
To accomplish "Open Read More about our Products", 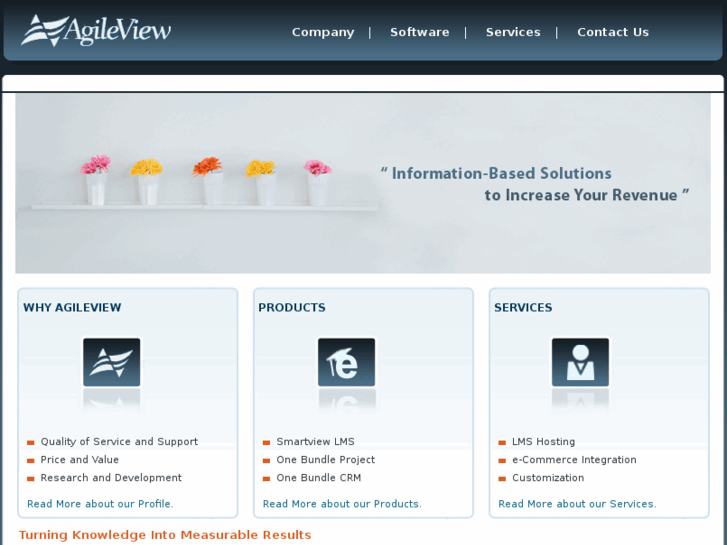I will coord(342,504).
